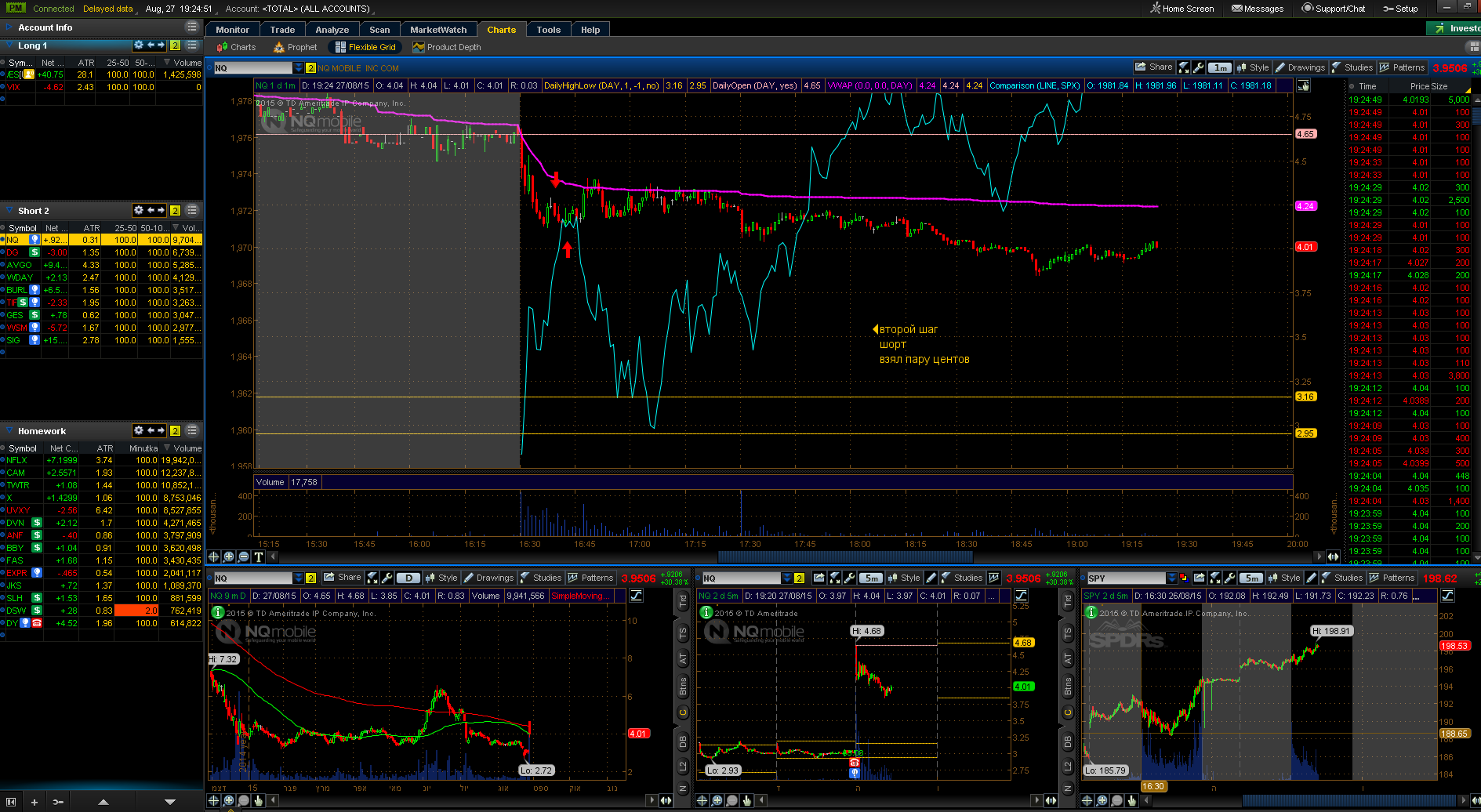The height and width of the screenshot is (812, 1481).
Task: Switch to Monitor tab
Action: click(233, 30)
